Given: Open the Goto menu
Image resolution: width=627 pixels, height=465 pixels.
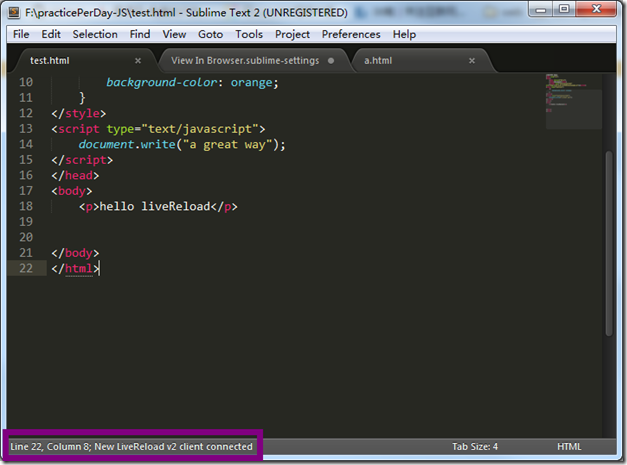Looking at the screenshot, I should pyautogui.click(x=210, y=34).
